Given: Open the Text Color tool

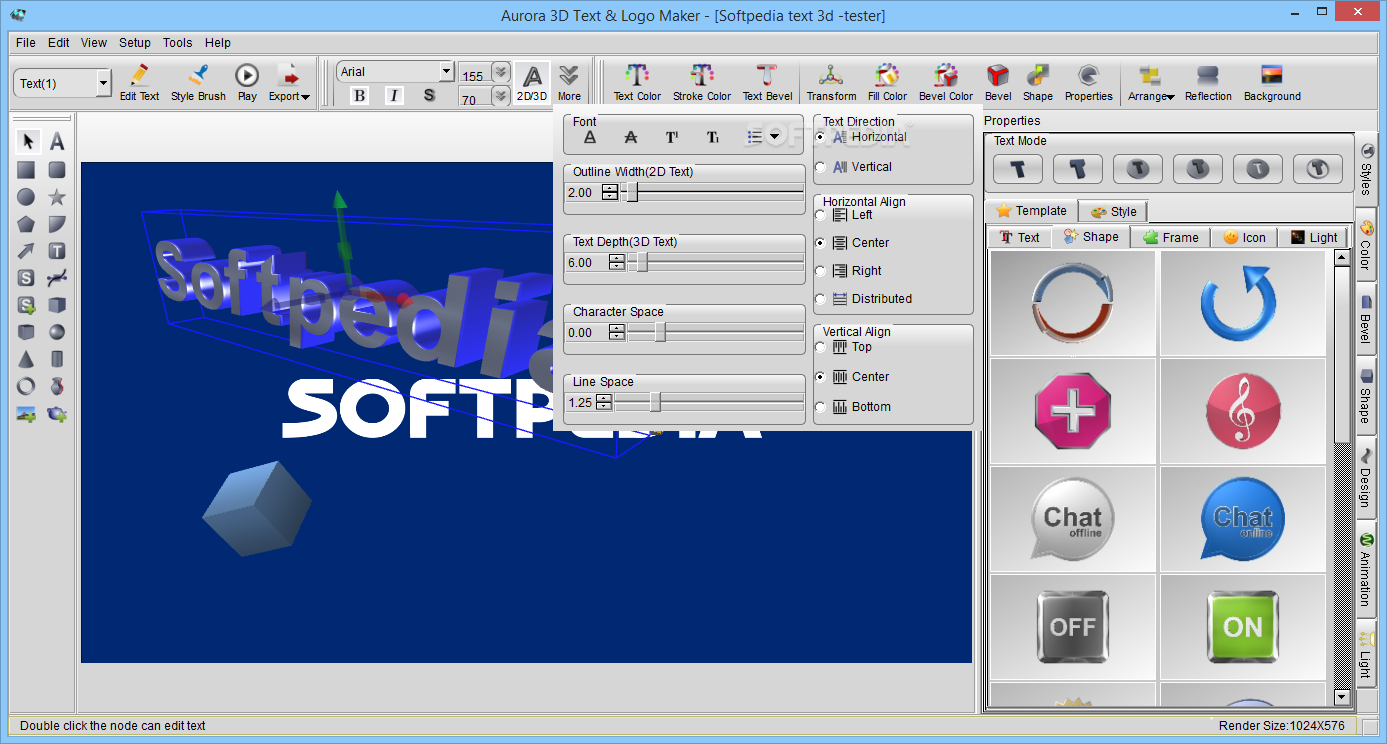Looking at the screenshot, I should [x=637, y=82].
